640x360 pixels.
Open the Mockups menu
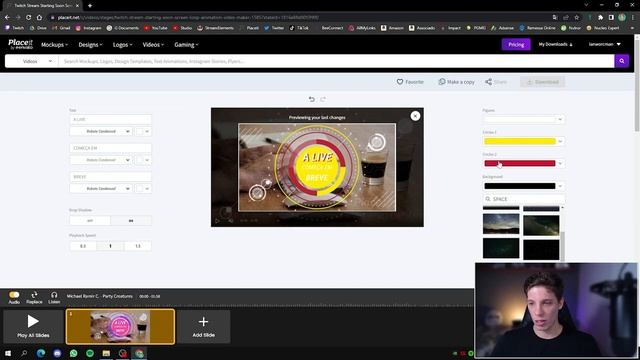click(x=54, y=44)
